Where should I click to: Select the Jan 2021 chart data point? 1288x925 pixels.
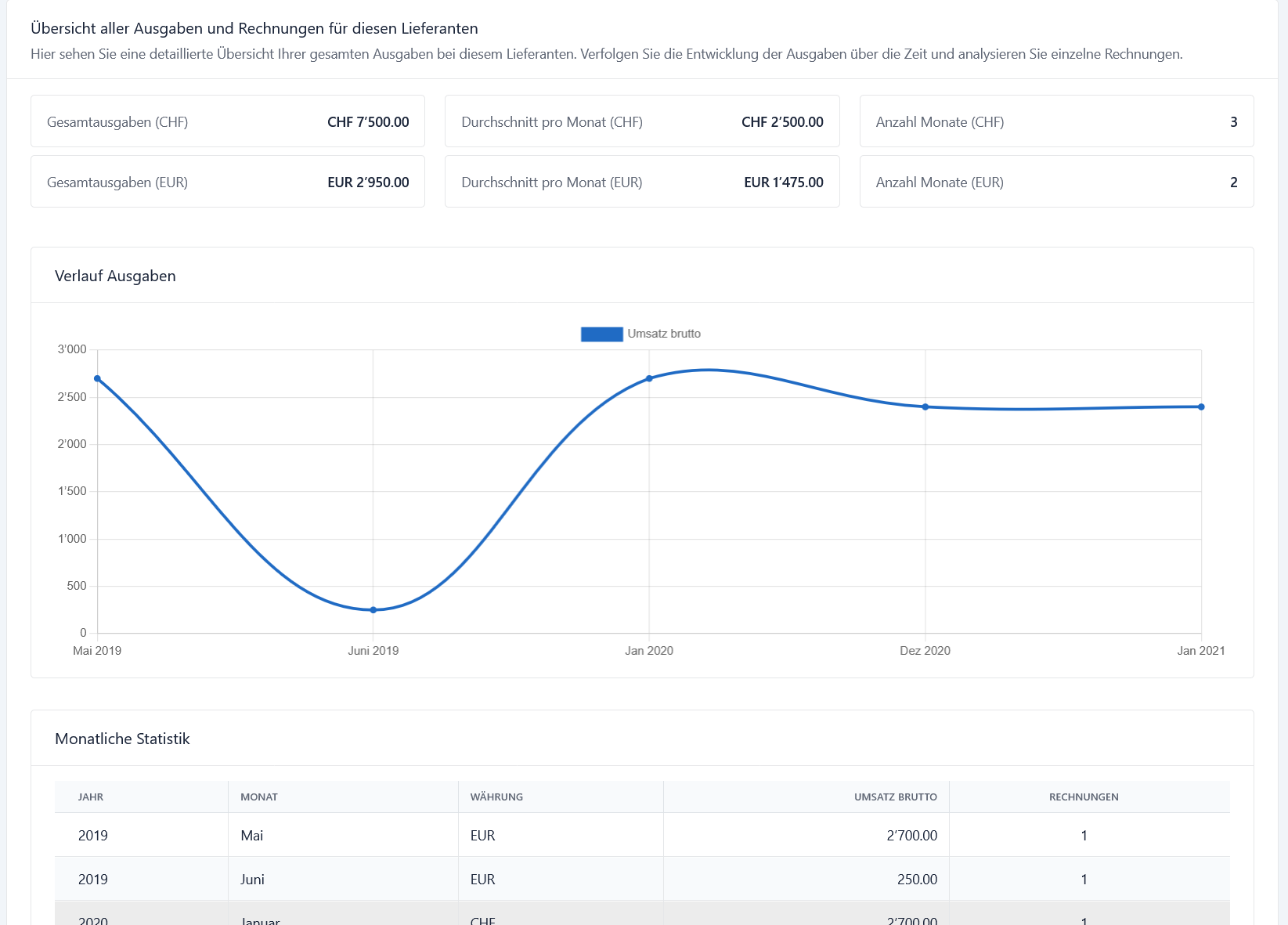click(x=1201, y=406)
